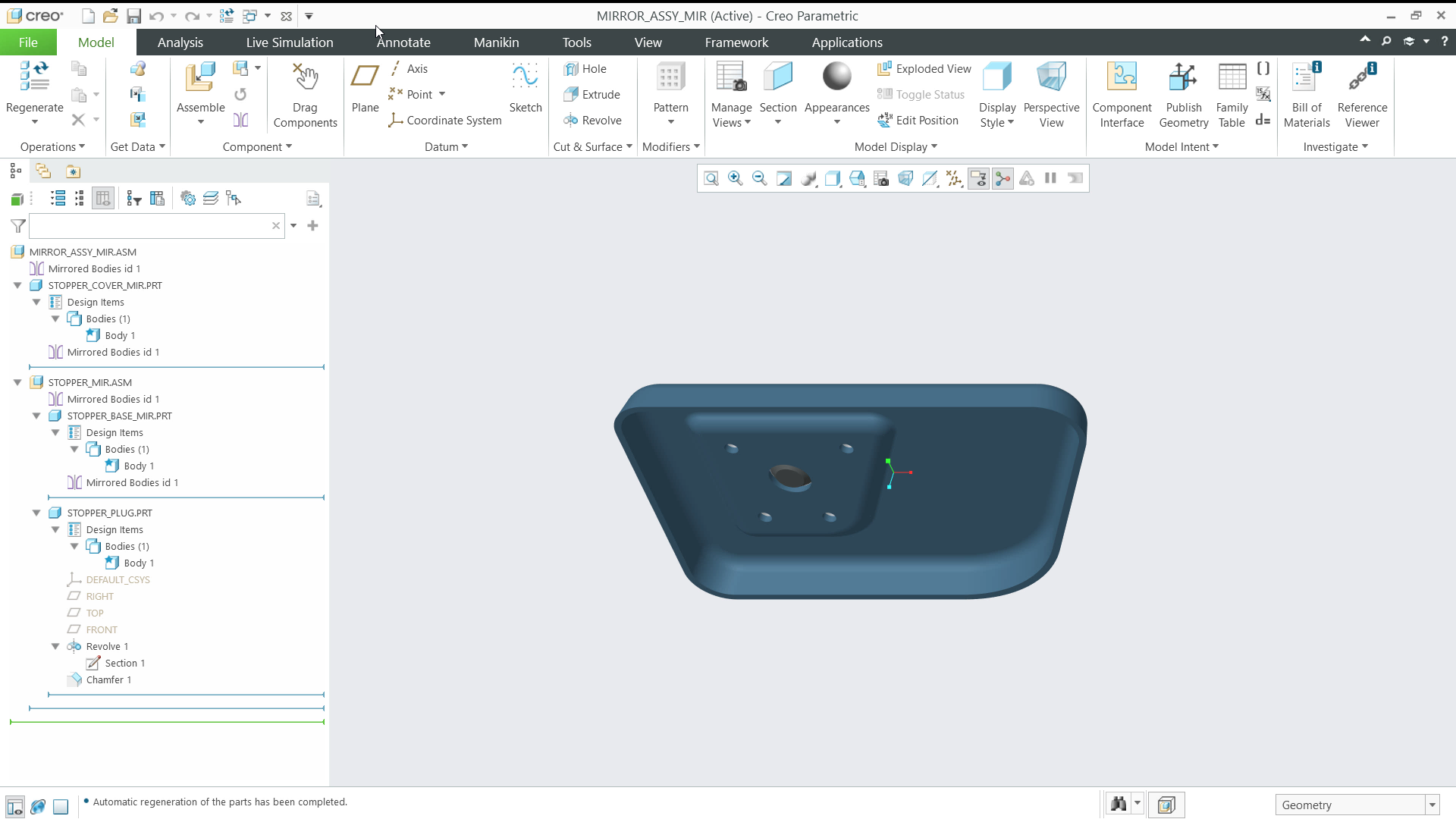This screenshot has height=819, width=1456.
Task: Select the Drag Components tool
Action: (305, 94)
